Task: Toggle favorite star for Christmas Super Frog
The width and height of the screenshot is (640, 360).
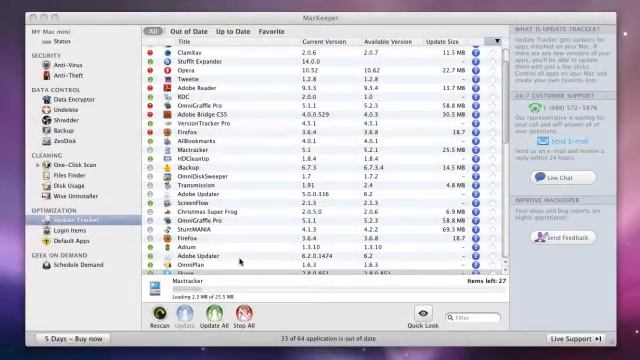Action: 493,212
